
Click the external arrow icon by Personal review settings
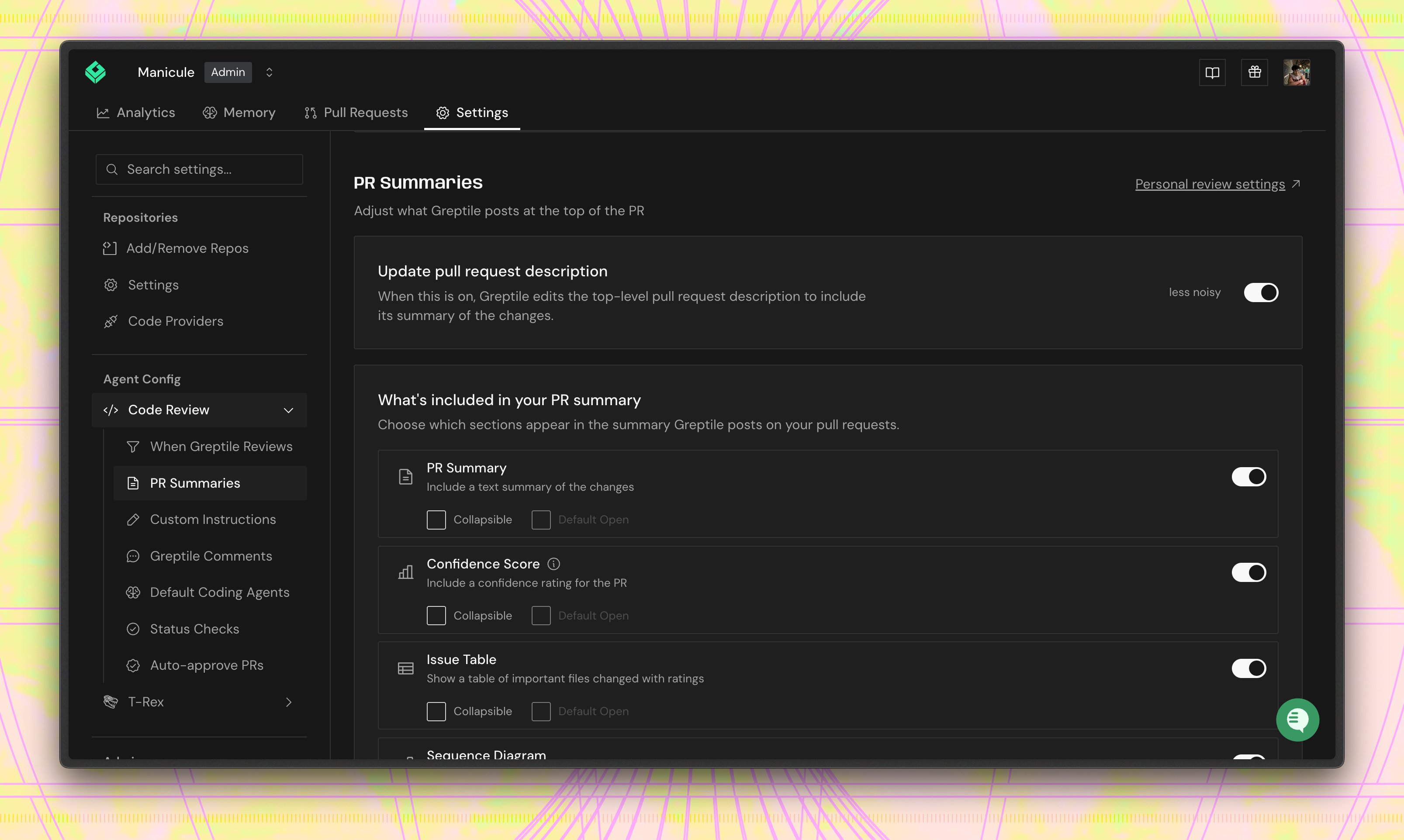point(1296,184)
